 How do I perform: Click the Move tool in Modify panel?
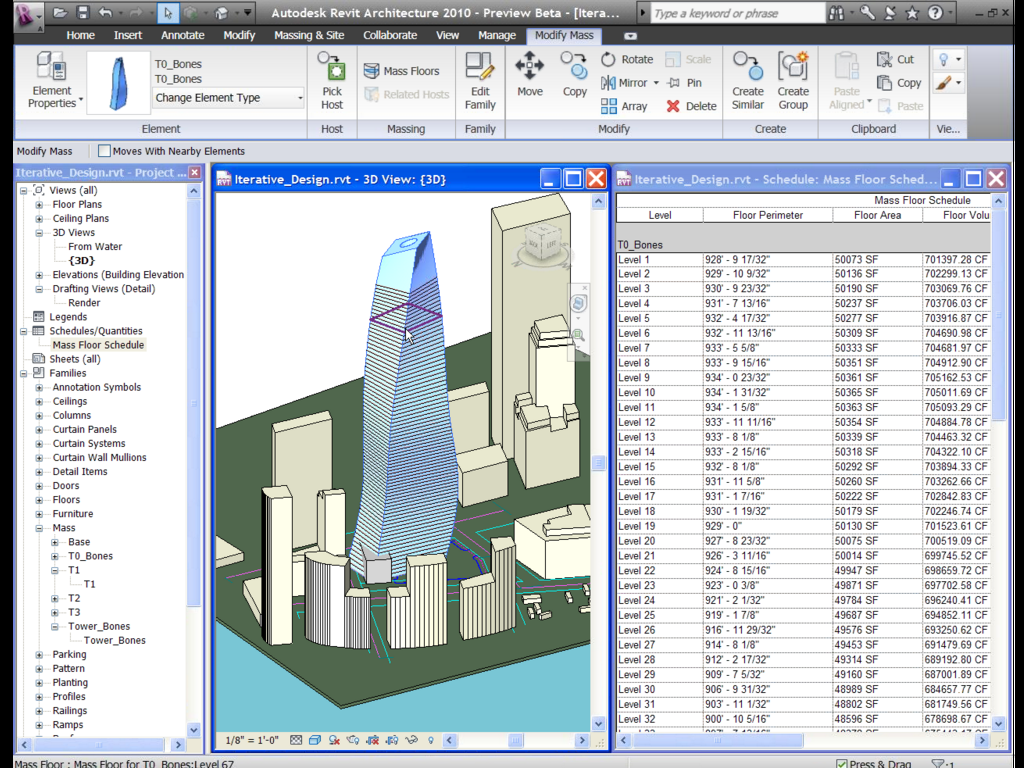pos(529,75)
